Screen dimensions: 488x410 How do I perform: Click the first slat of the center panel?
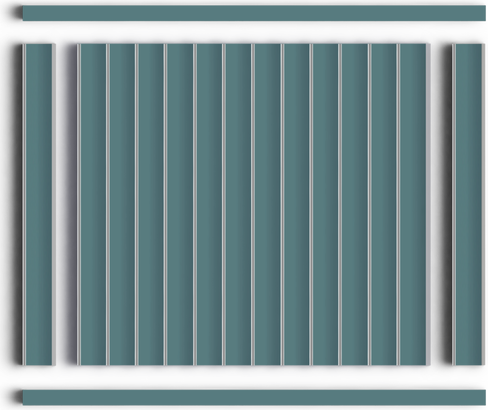tap(93, 204)
